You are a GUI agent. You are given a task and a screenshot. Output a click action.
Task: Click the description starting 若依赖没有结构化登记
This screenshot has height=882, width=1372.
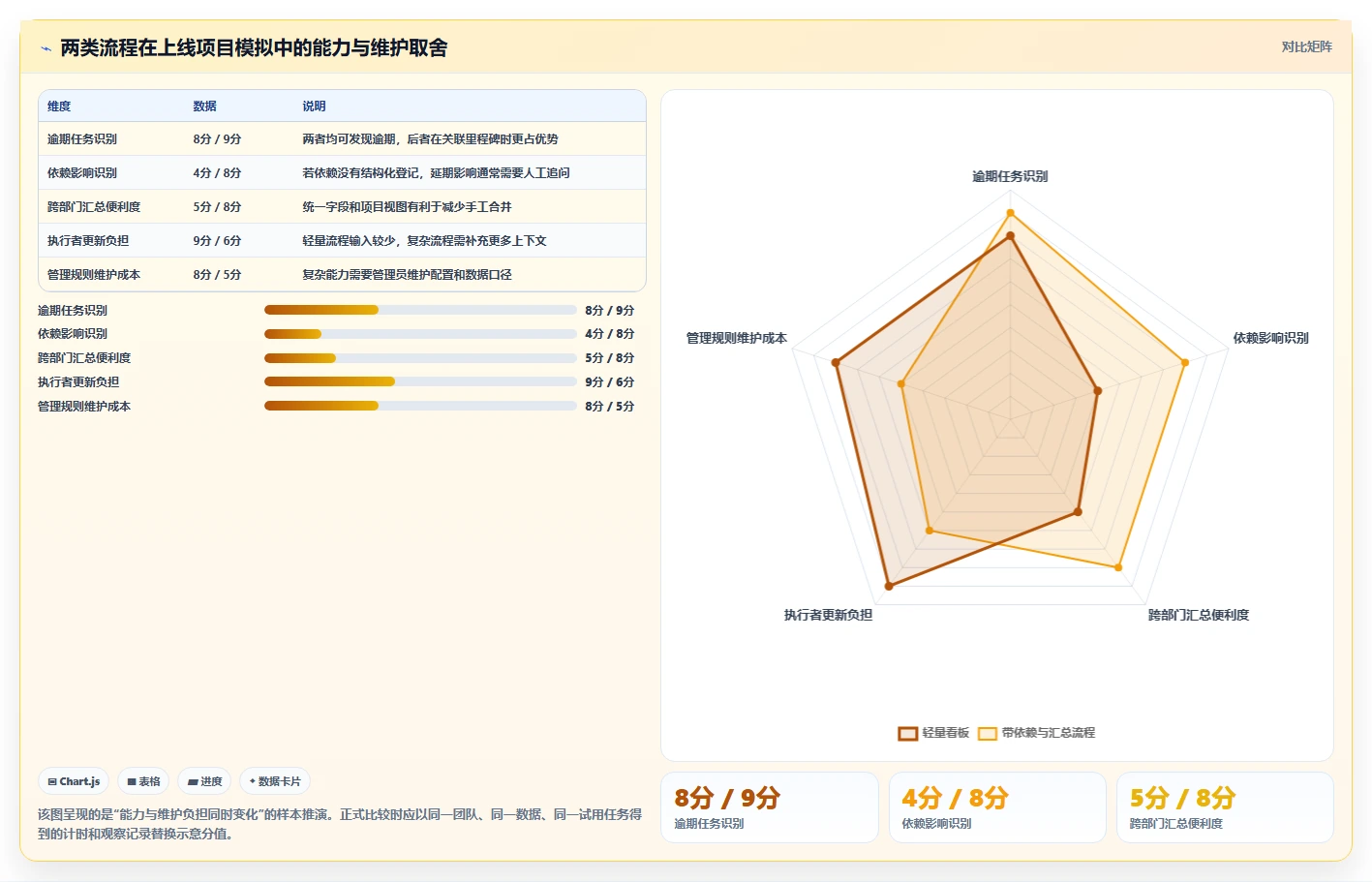click(x=436, y=173)
